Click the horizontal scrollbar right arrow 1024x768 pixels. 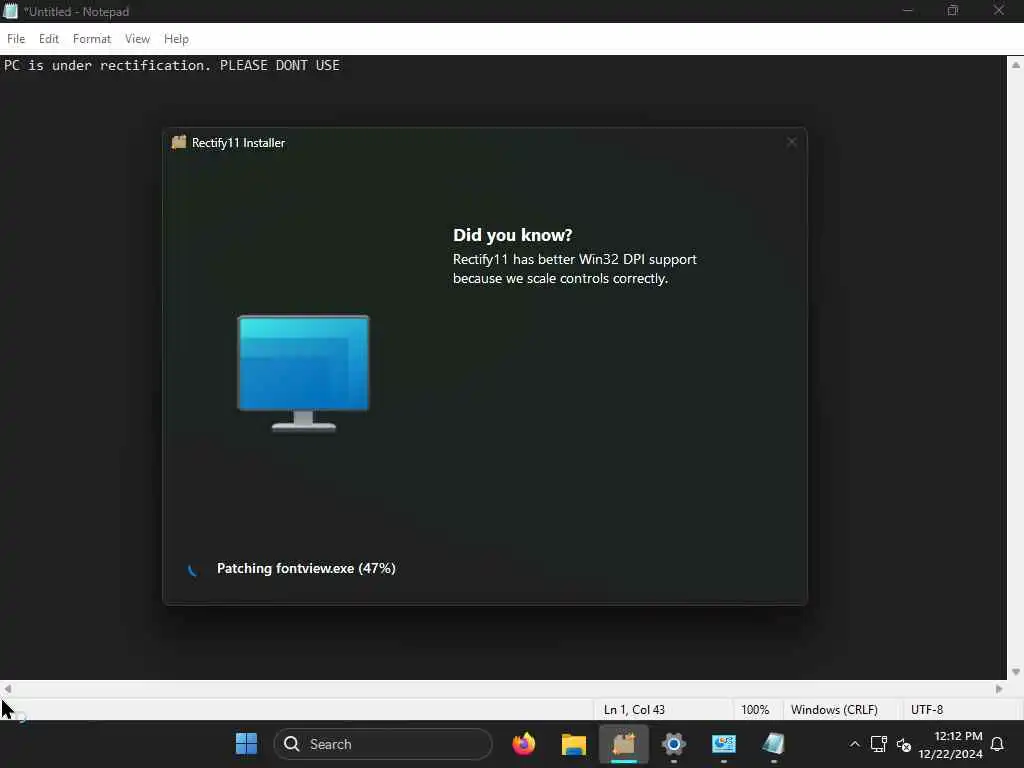pyautogui.click(x=999, y=689)
